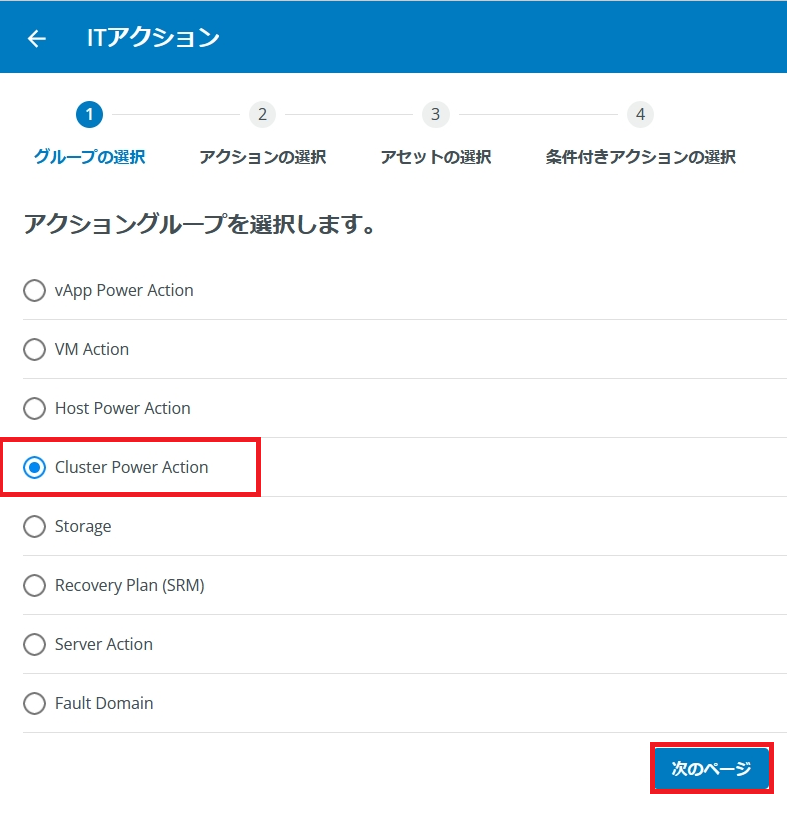Click the back arrow icon
This screenshot has width=787, height=816.
(x=37, y=38)
